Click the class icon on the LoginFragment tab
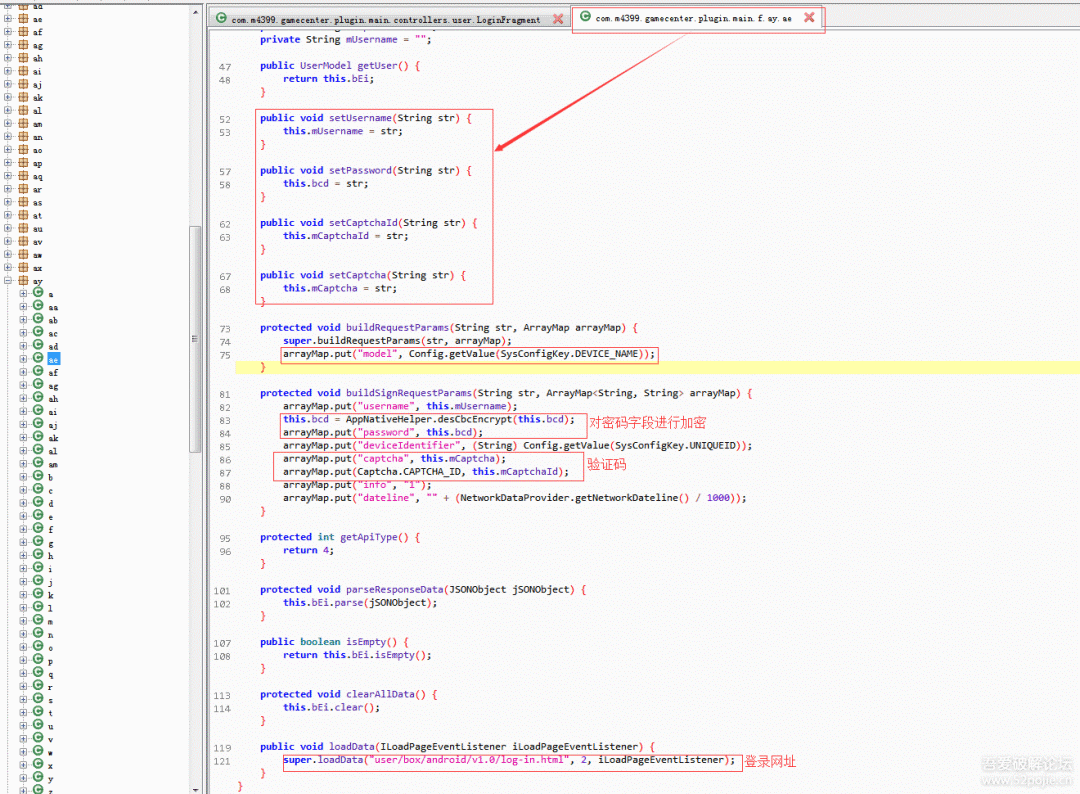Image resolution: width=1080 pixels, height=794 pixels. [x=221, y=19]
